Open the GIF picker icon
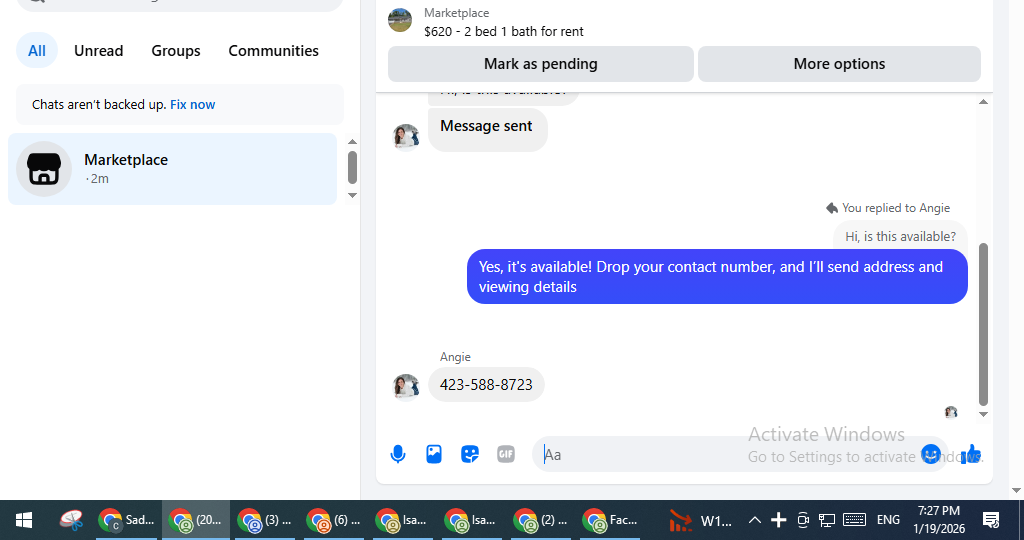The width and height of the screenshot is (1024, 540). pyautogui.click(x=505, y=454)
